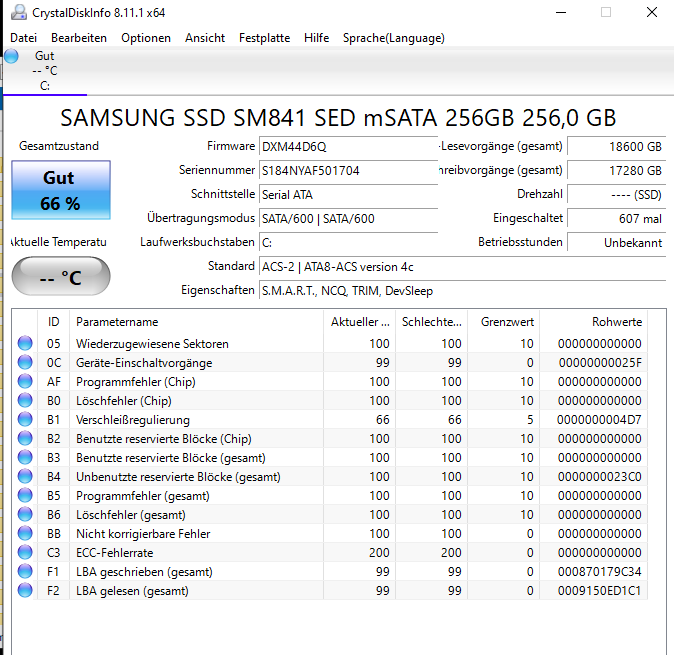Click status orb for LBA geschrieben row
Viewport: 674px width, 655px height.
(25, 571)
